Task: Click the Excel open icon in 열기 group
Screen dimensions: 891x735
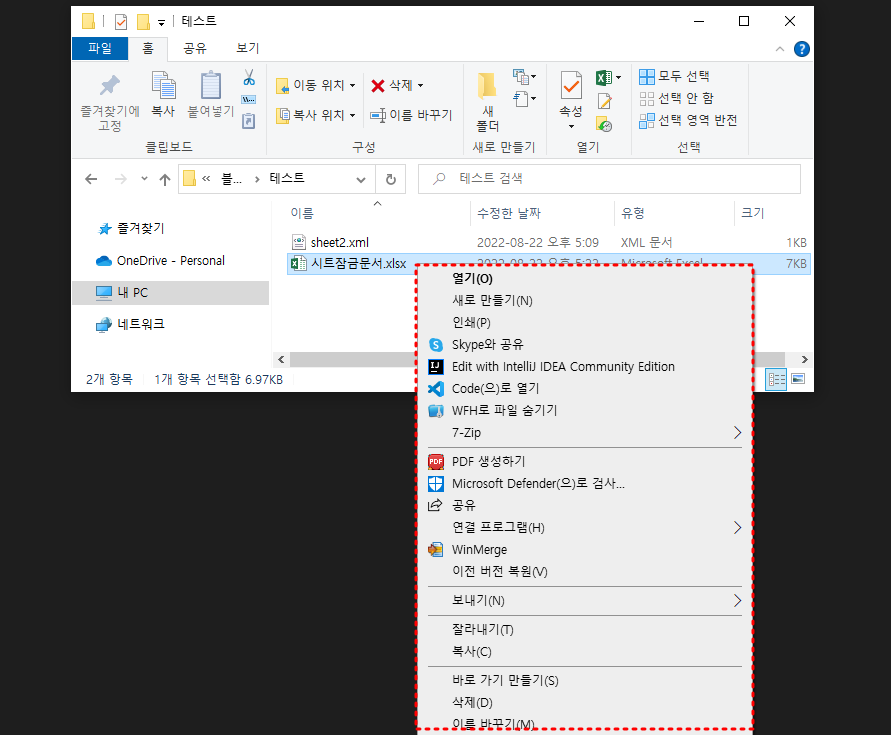Action: (603, 77)
